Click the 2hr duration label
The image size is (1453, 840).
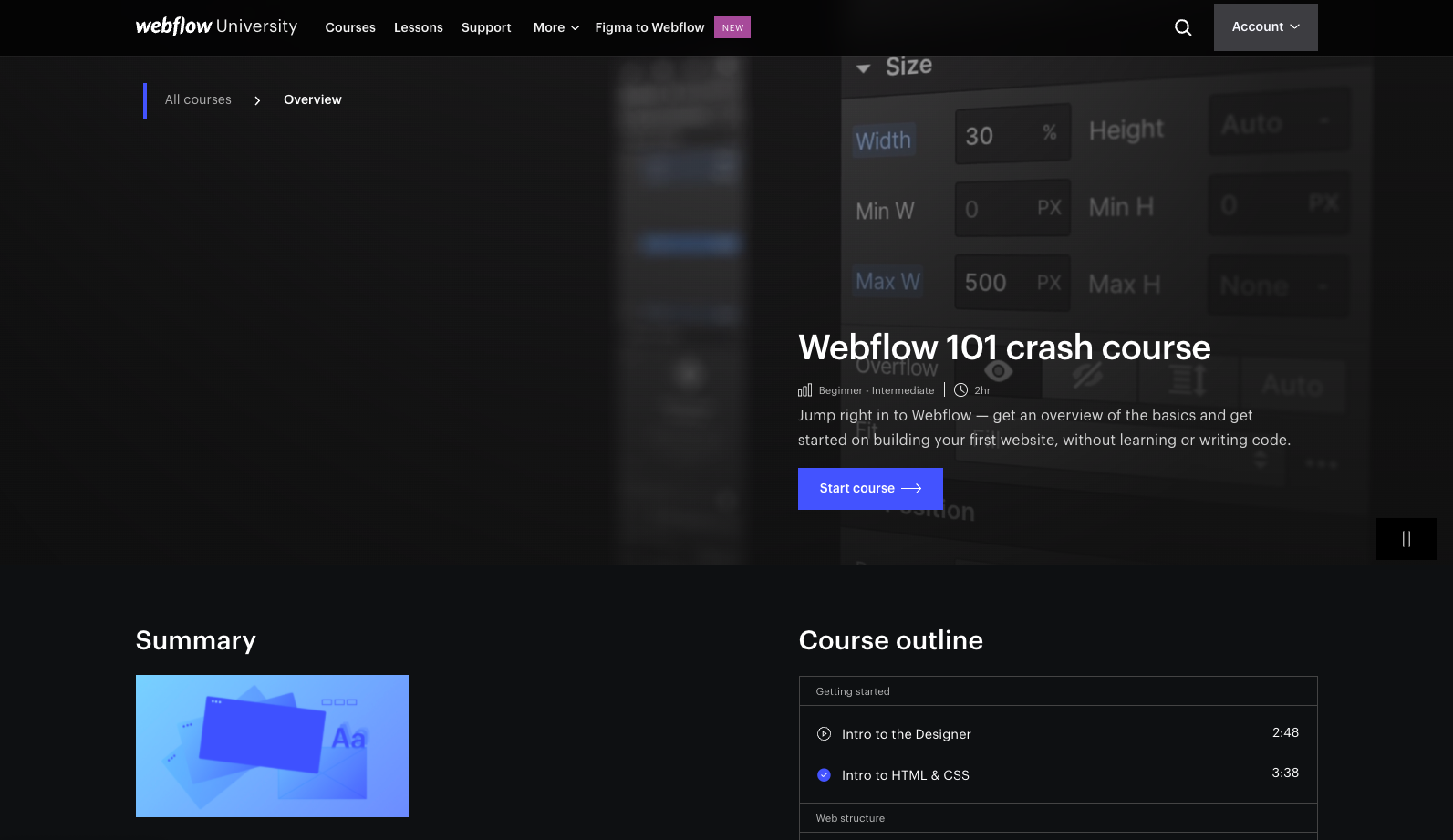[x=982, y=390]
